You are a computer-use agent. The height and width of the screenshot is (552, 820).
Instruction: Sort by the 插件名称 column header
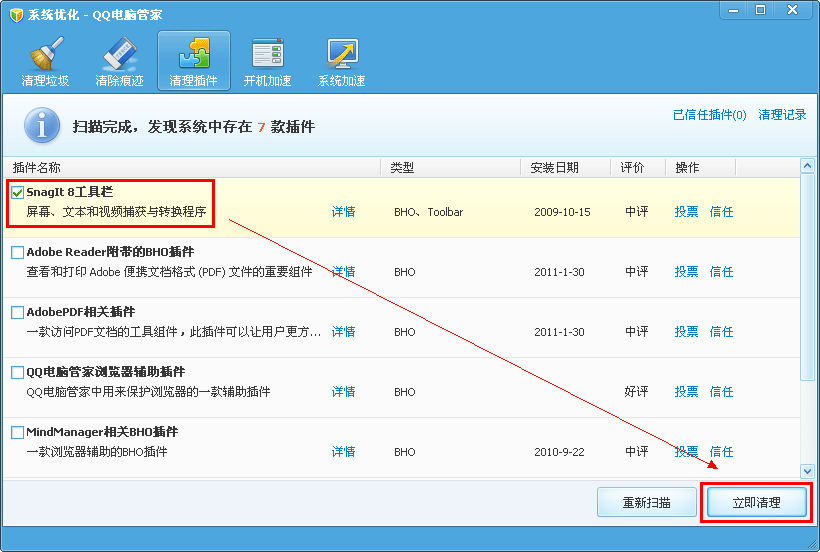pyautogui.click(x=192, y=168)
